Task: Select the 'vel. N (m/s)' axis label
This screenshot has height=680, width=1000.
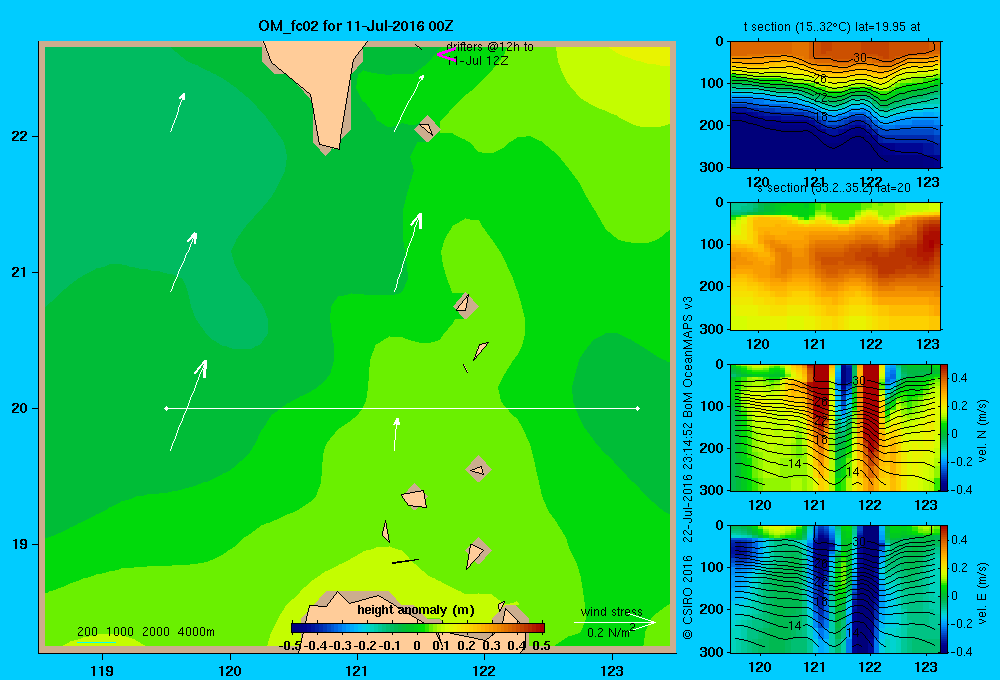Action: click(983, 431)
